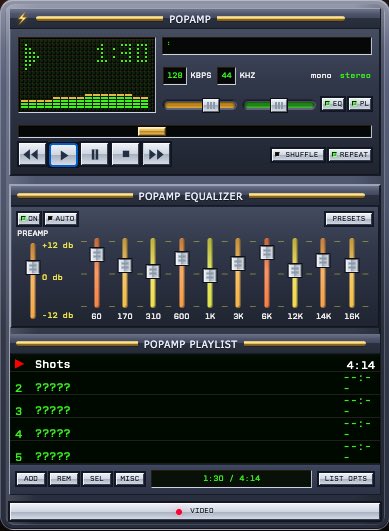389x531 pixels.
Task: Click the stereo indicator label
Action: coord(355,76)
